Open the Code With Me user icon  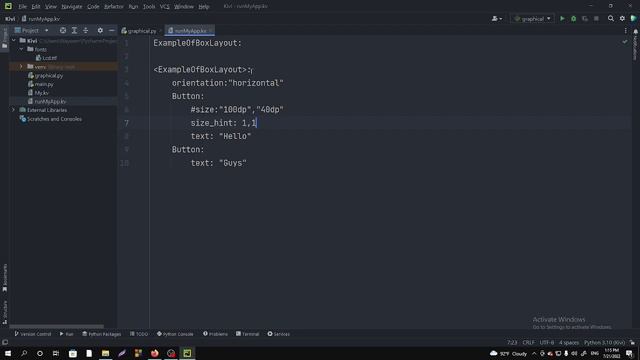coord(496,19)
